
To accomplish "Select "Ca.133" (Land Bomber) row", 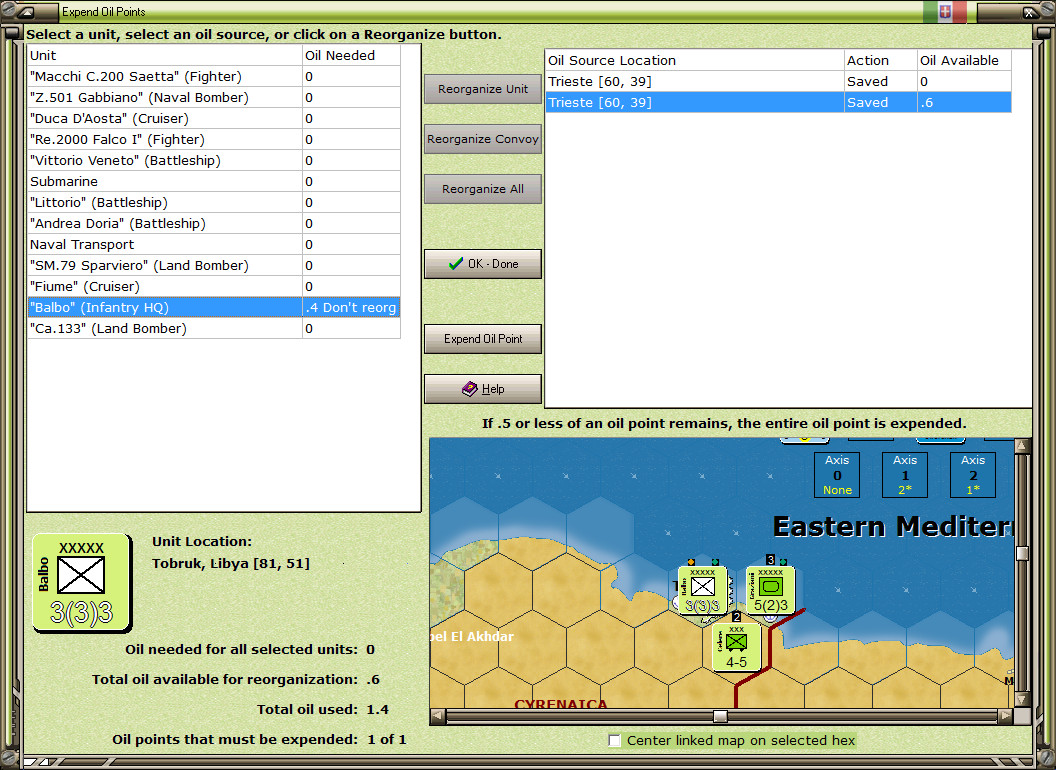I will tap(214, 328).
